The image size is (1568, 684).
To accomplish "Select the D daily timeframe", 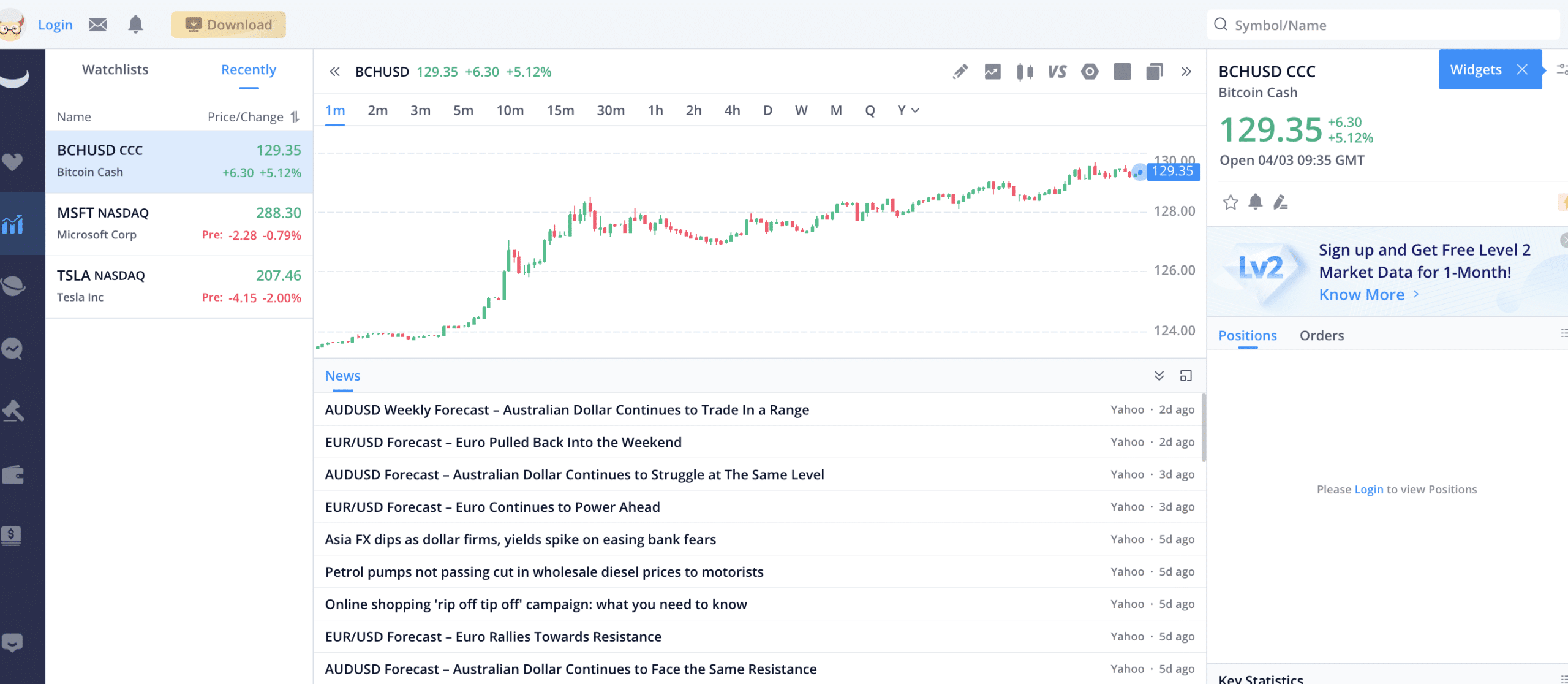I will point(767,110).
